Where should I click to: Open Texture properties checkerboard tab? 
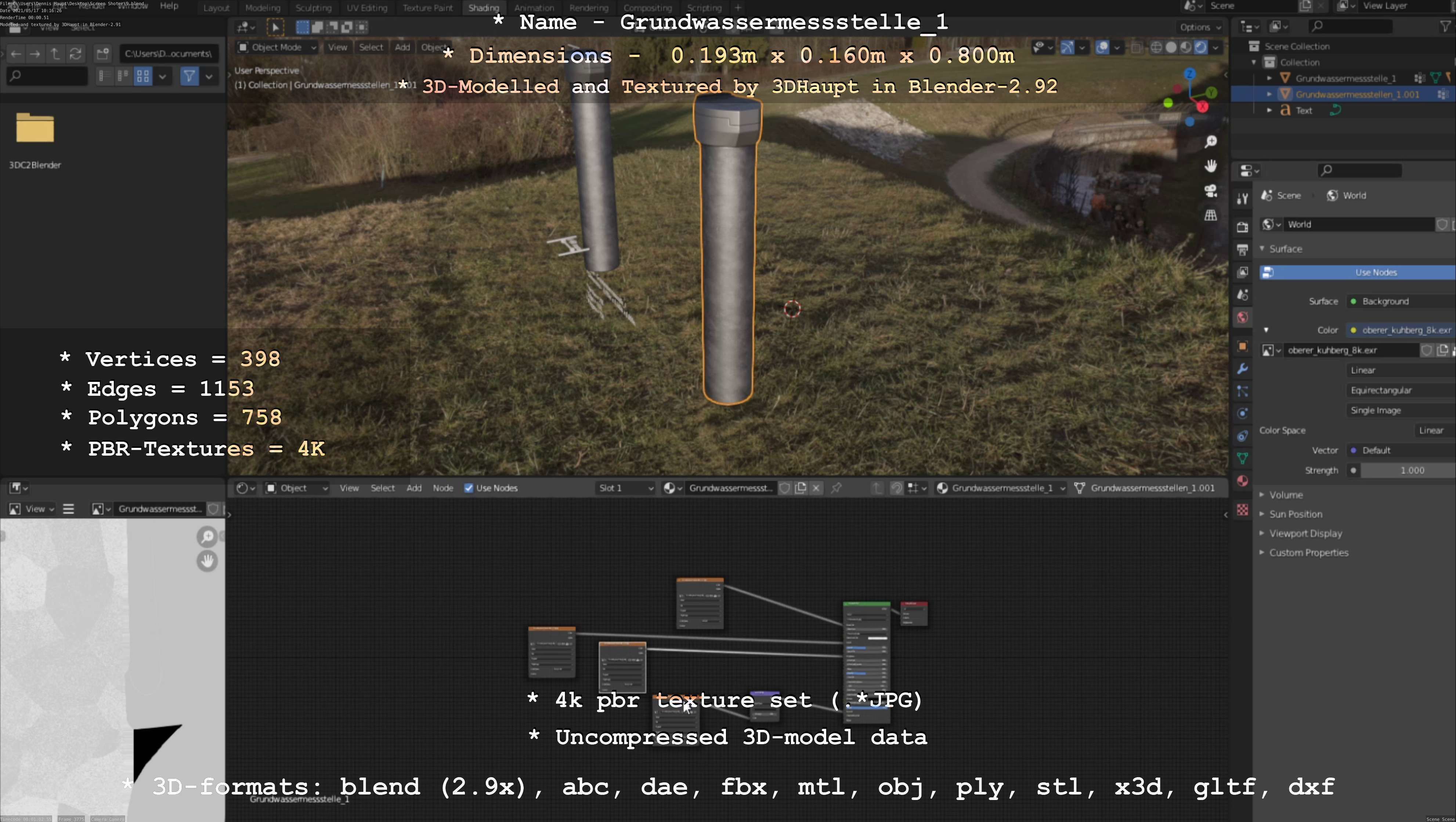tap(1242, 510)
